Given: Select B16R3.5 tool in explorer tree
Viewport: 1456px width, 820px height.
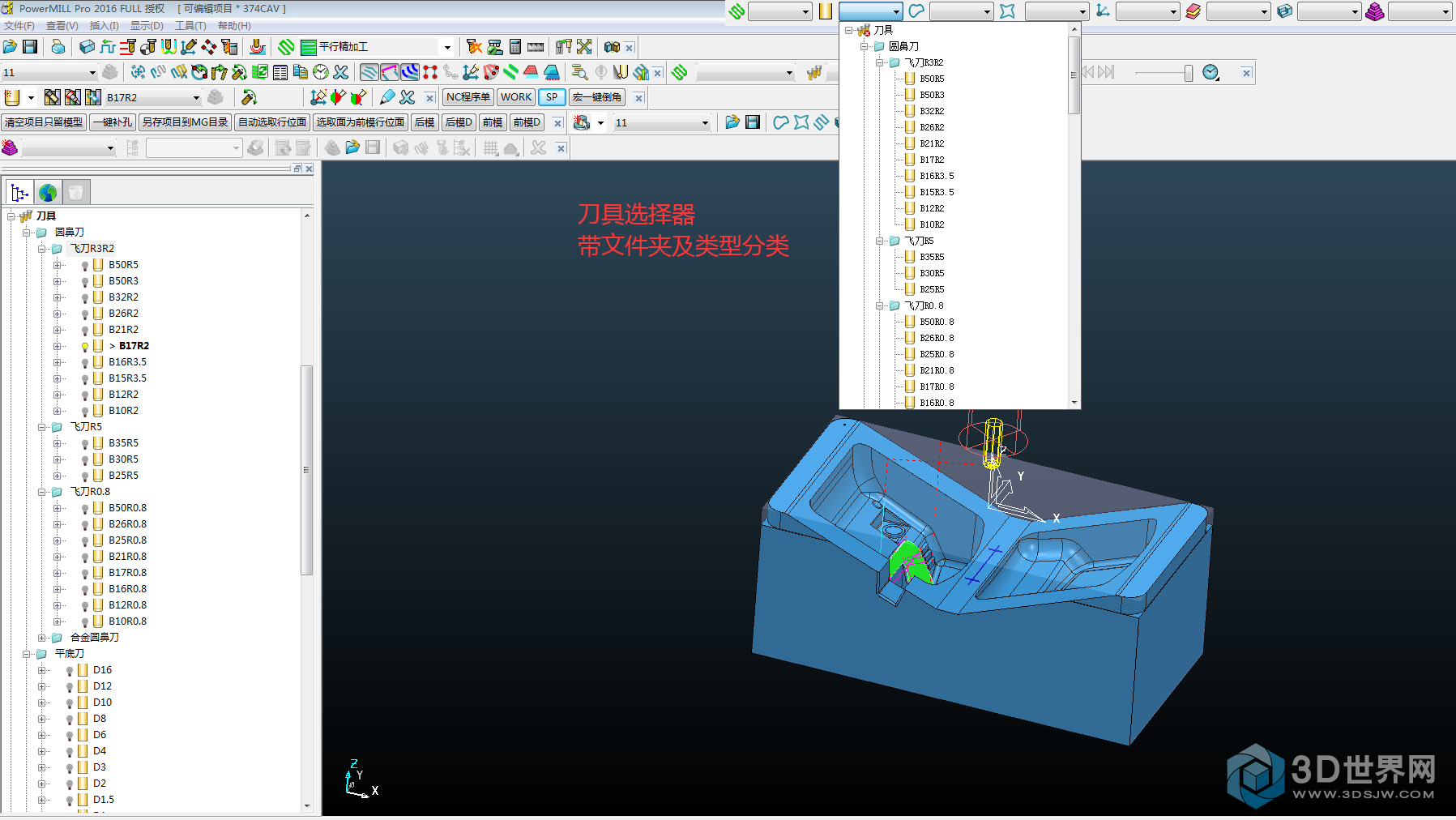Looking at the screenshot, I should point(127,362).
